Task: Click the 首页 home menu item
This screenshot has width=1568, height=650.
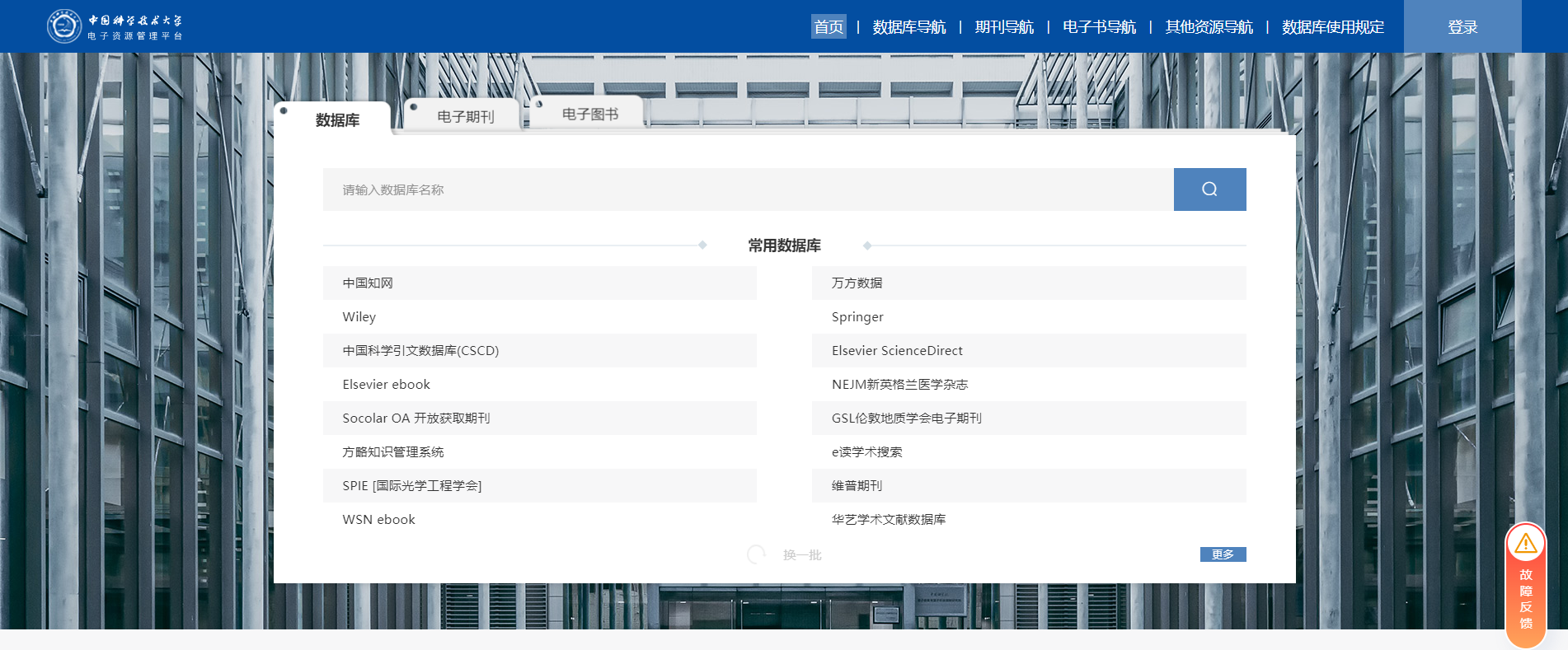Action: click(829, 27)
